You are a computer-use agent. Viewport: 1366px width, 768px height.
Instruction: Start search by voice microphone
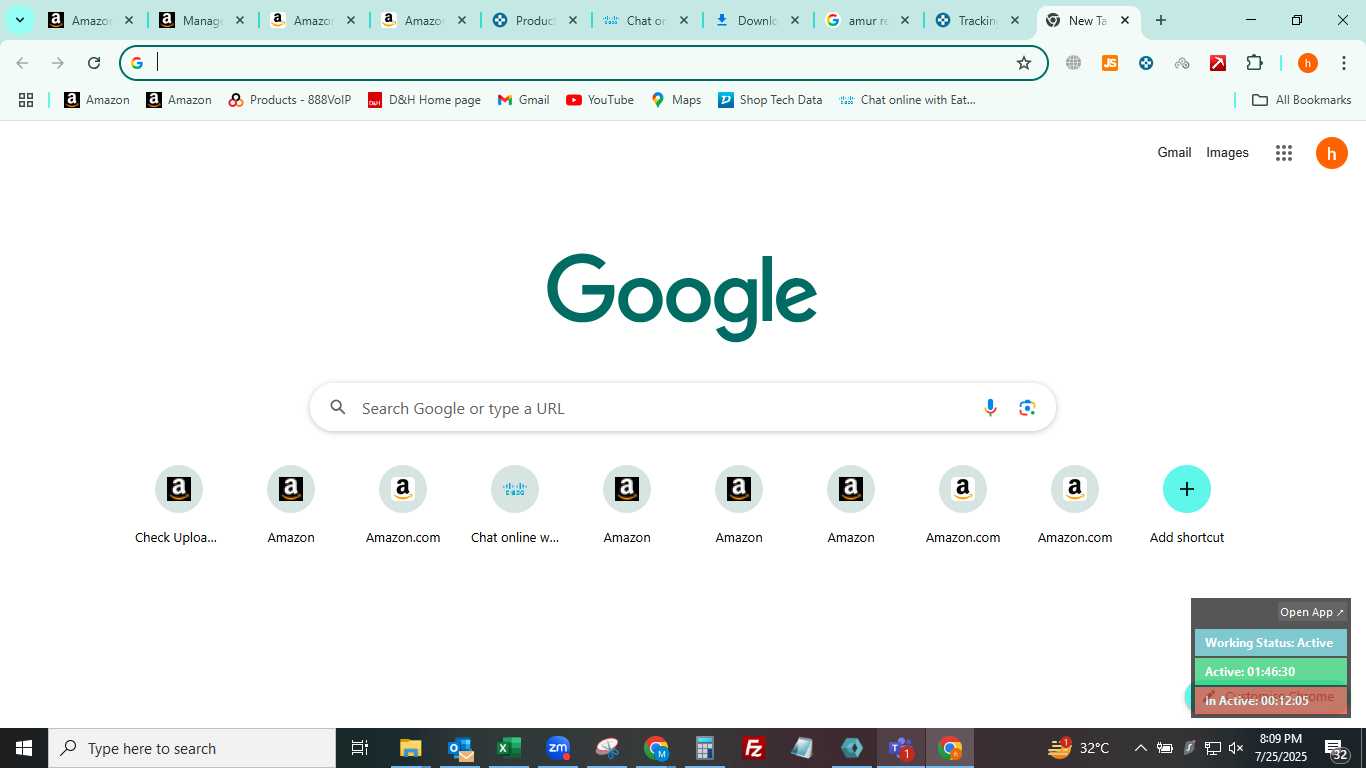click(990, 408)
